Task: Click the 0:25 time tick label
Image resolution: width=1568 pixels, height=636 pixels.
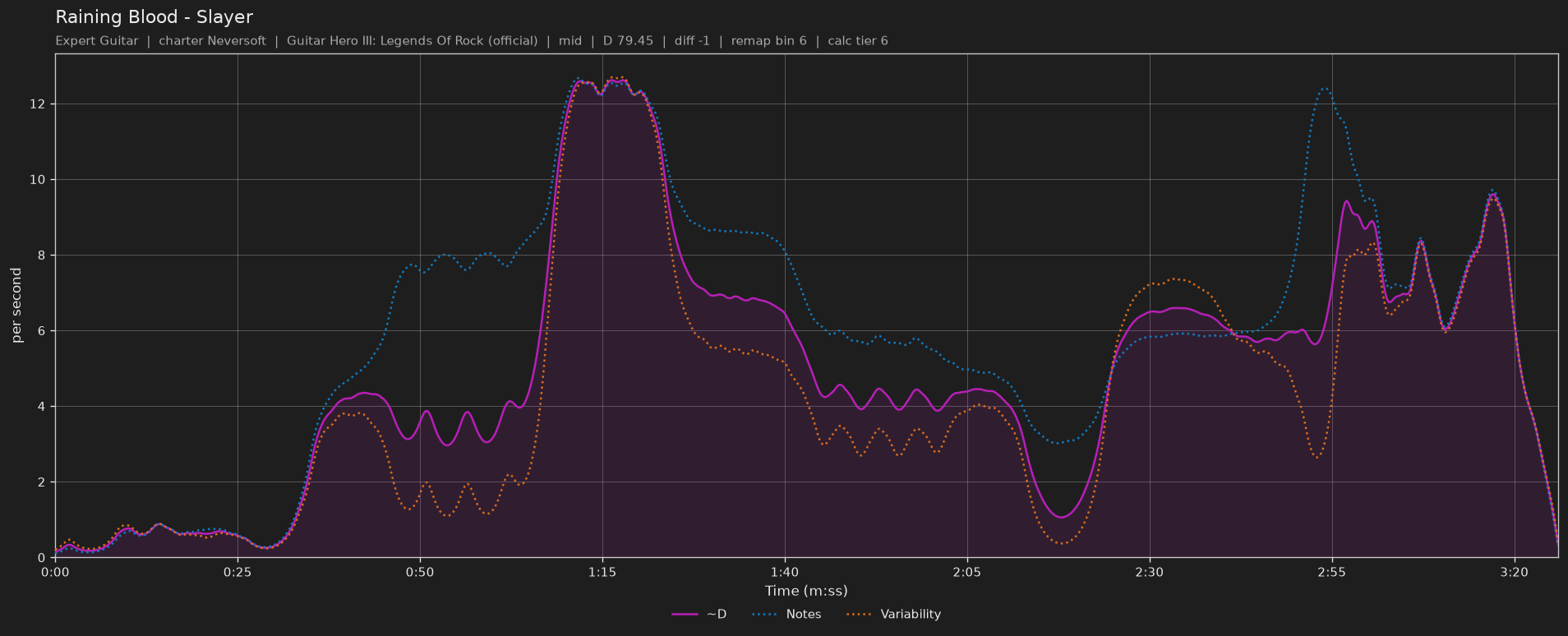Action: (x=238, y=572)
